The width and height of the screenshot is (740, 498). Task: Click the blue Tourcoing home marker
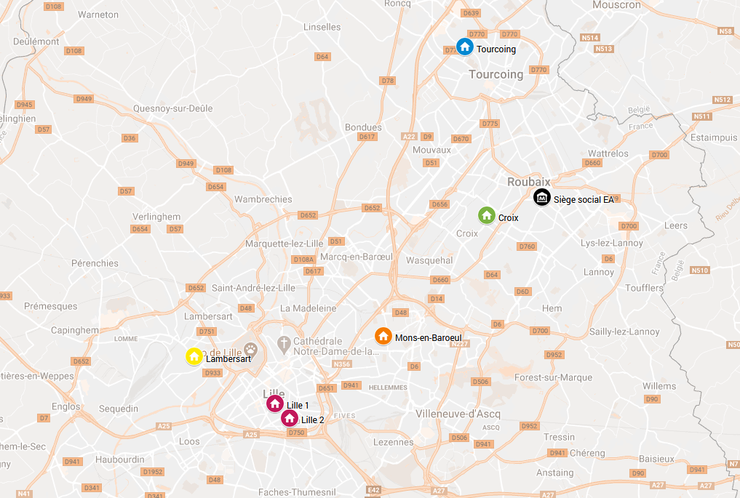(465, 47)
